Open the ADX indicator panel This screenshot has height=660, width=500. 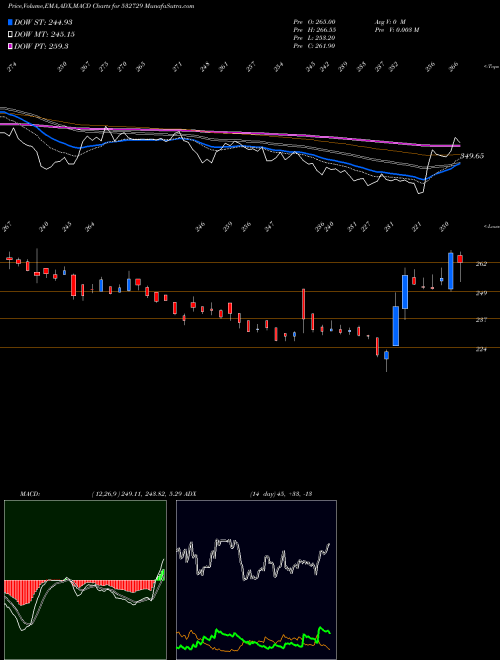[256, 580]
